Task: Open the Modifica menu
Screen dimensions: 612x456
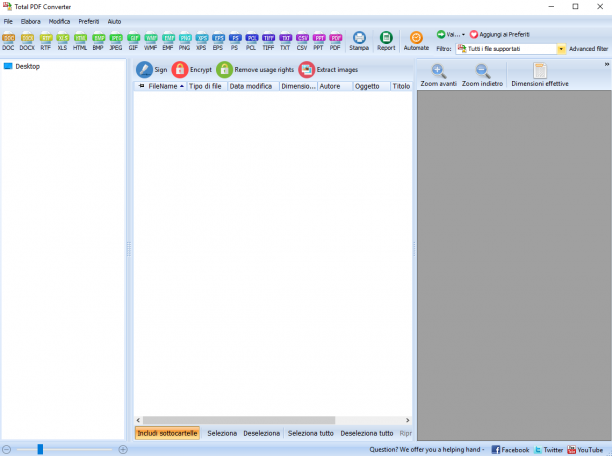Action: tap(59, 21)
